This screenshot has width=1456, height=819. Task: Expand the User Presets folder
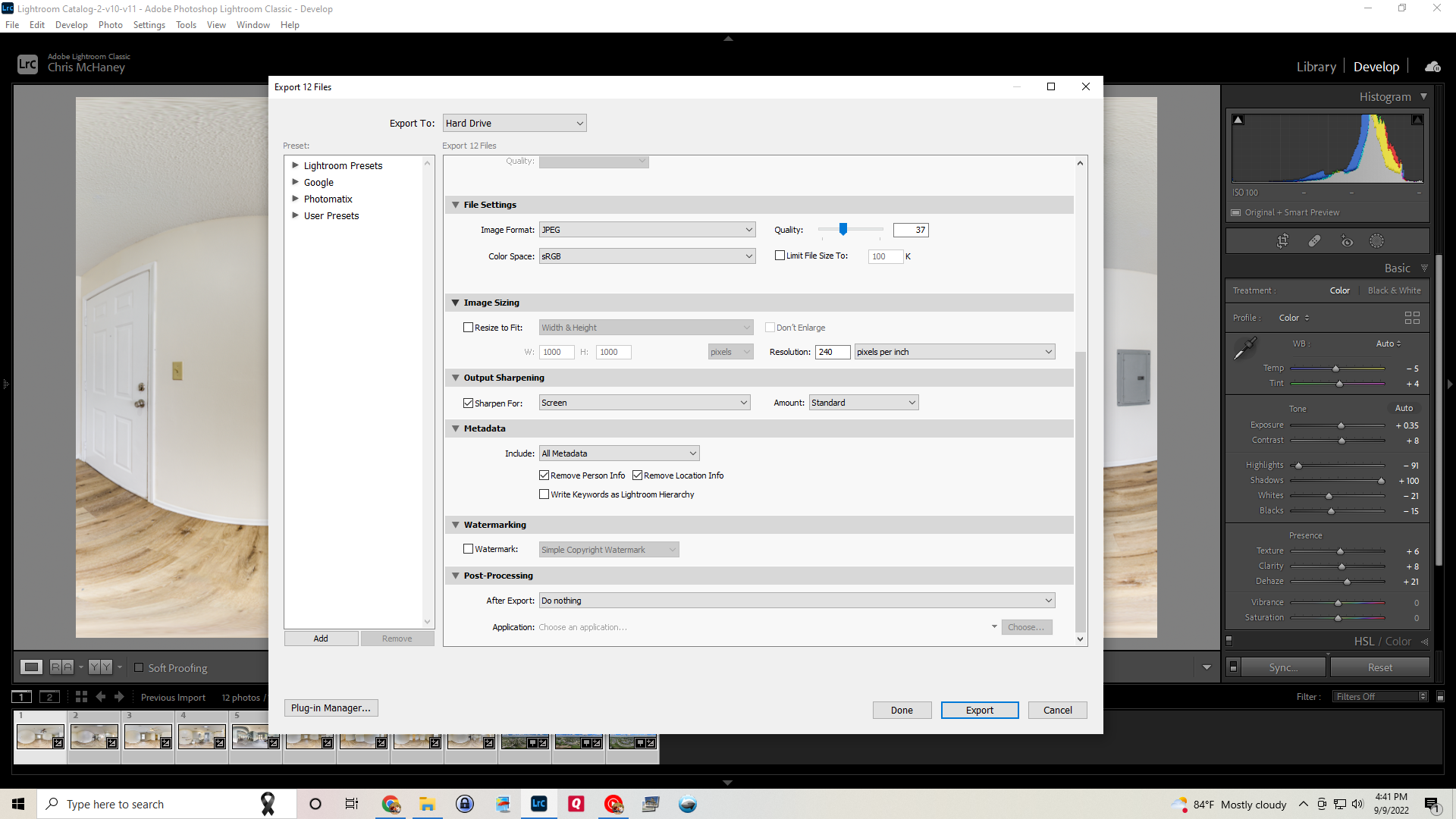(x=296, y=215)
